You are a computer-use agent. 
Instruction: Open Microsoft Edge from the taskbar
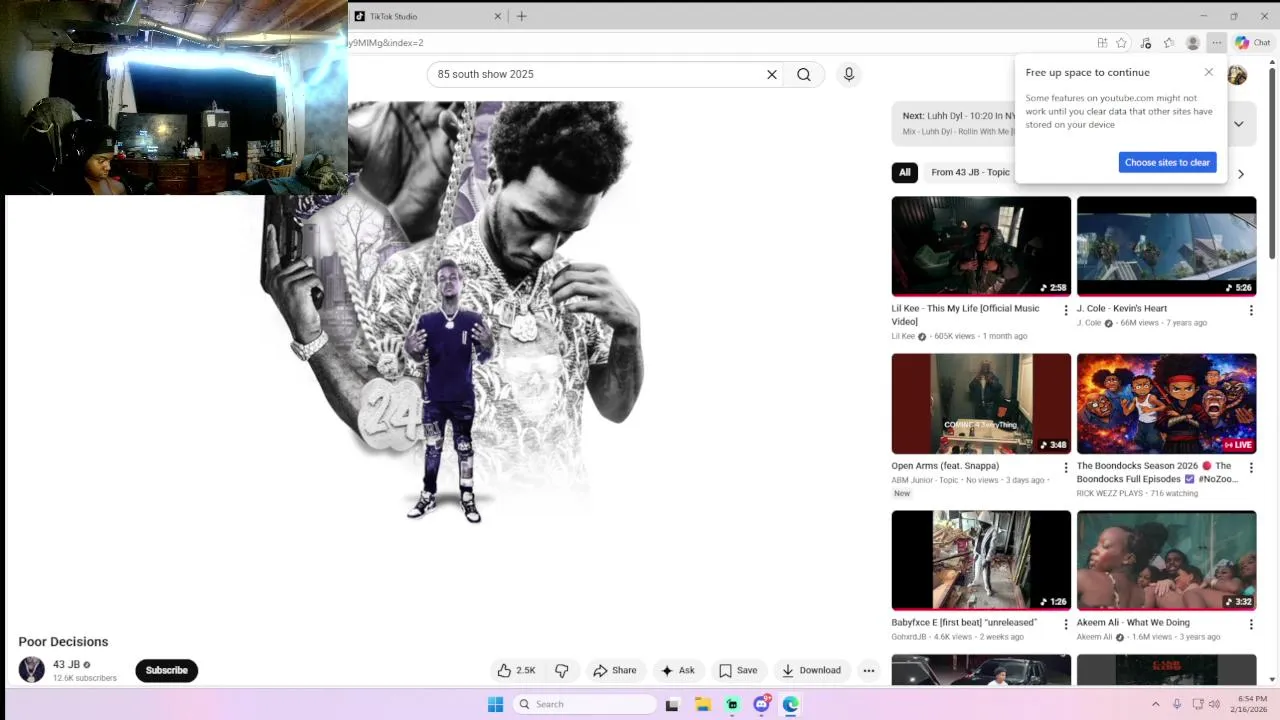791,704
